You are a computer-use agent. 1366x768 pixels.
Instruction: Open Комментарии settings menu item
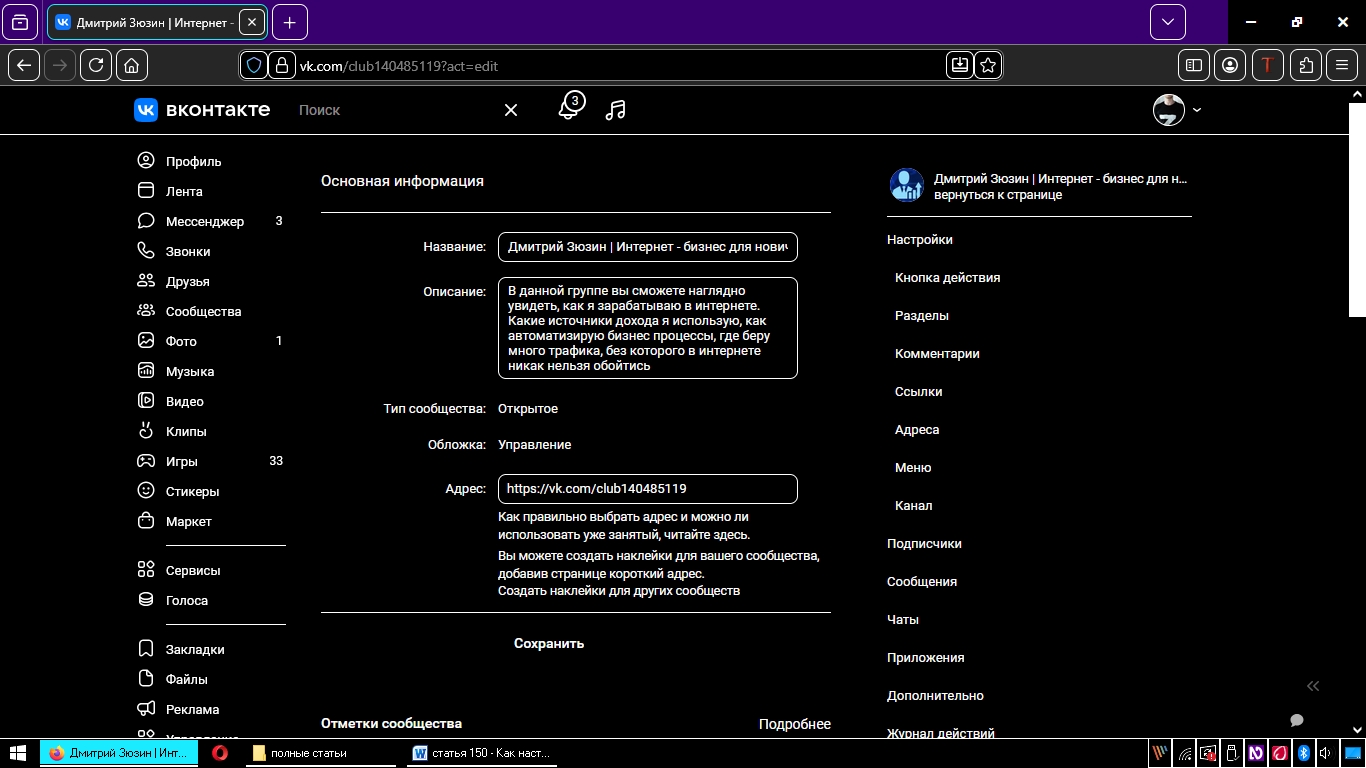coord(937,354)
